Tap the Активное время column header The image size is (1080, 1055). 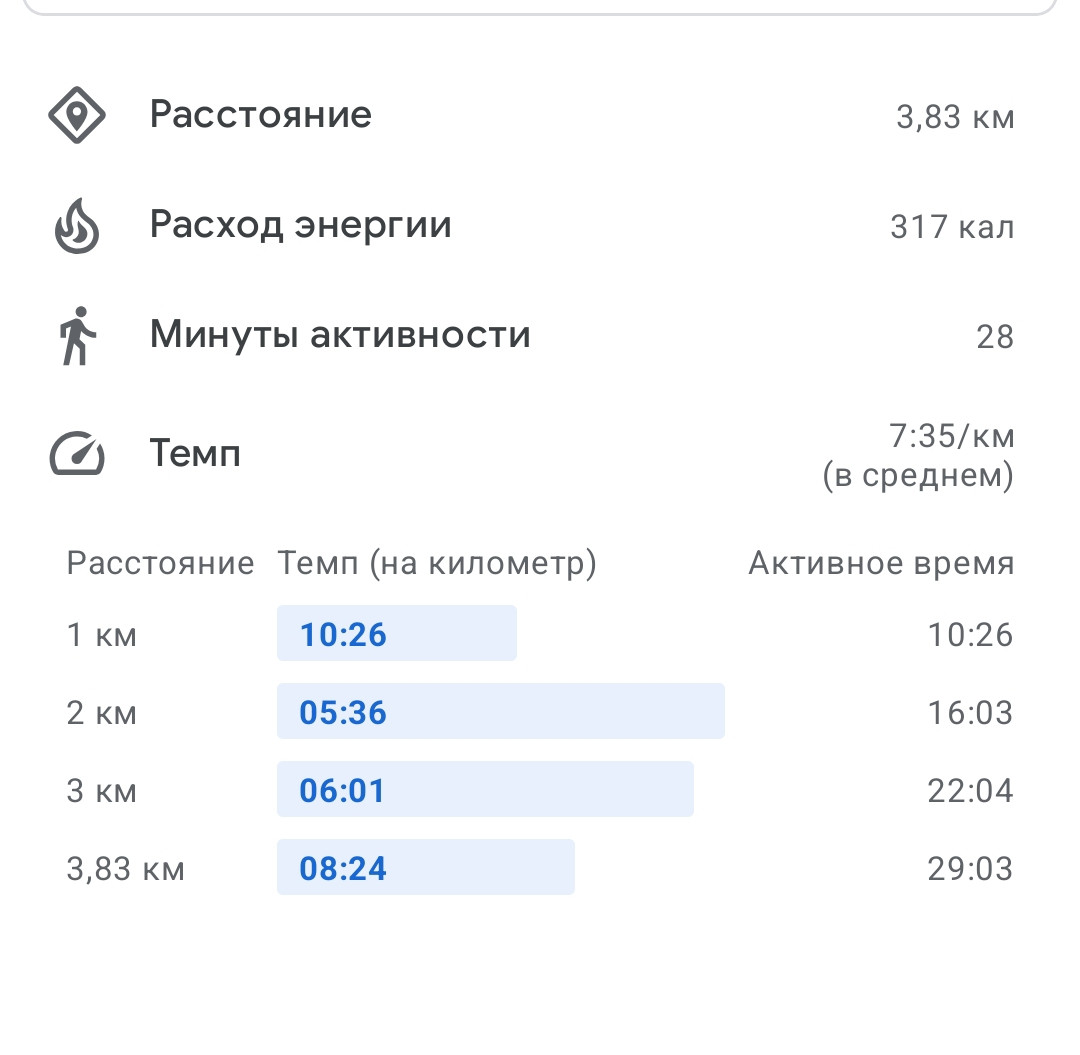point(881,563)
